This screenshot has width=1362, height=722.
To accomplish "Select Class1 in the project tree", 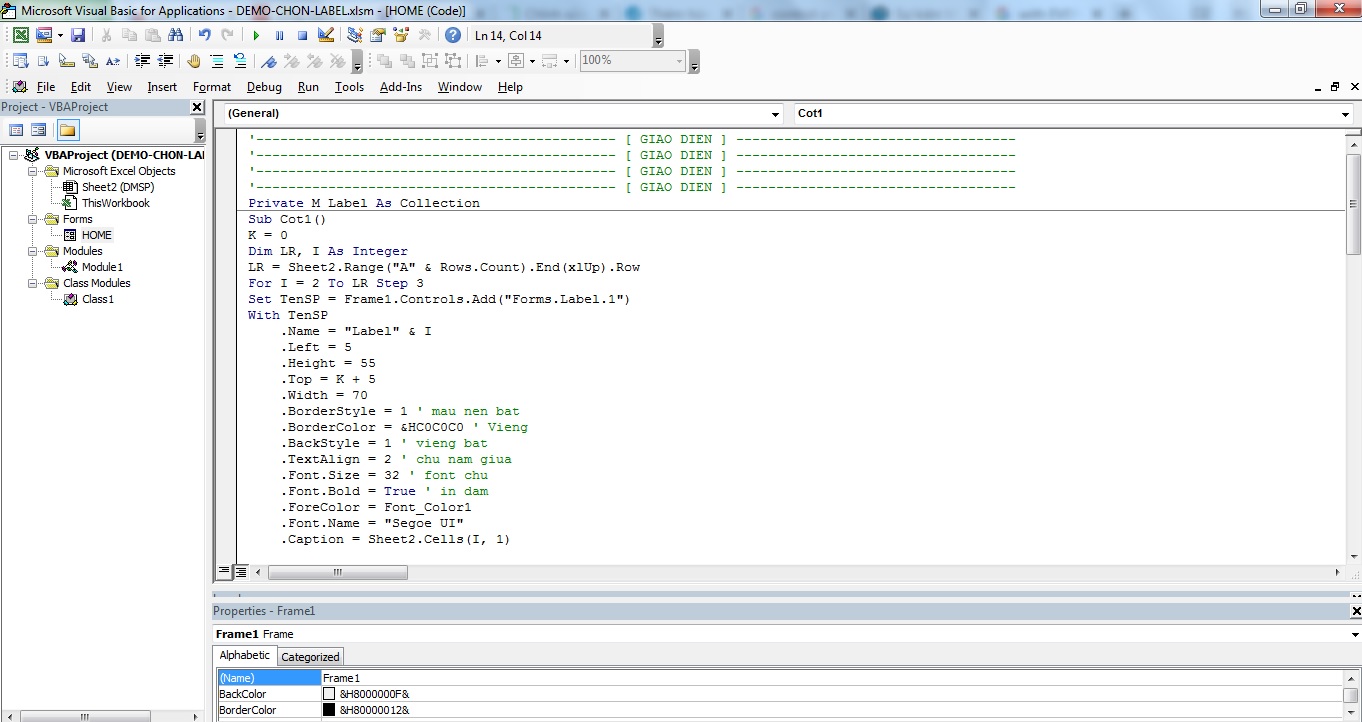I will coord(98,299).
